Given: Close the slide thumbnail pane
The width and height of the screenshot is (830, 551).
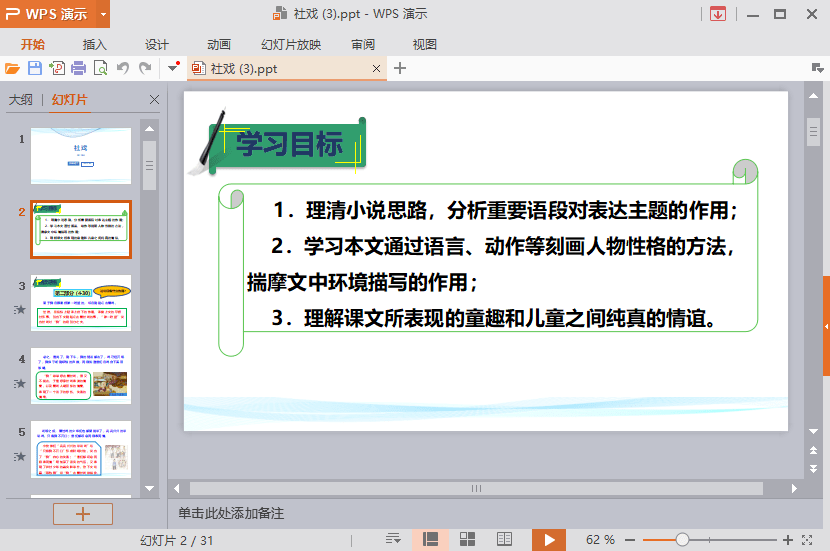Looking at the screenshot, I should (154, 100).
